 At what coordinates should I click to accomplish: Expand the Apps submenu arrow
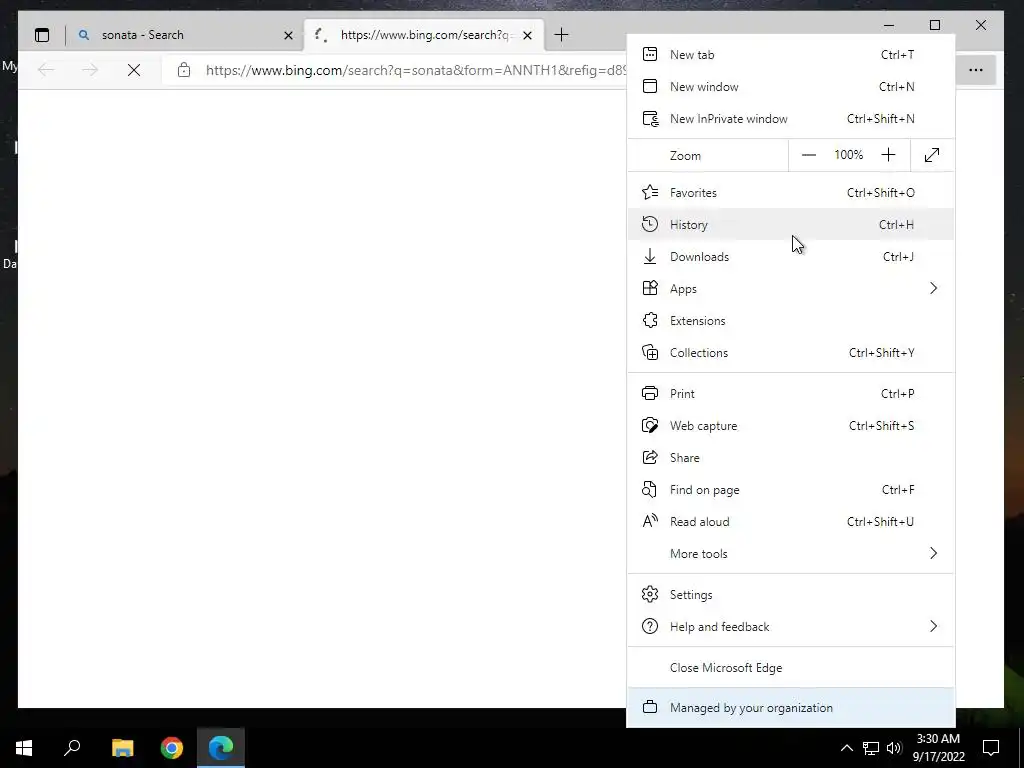pyautogui.click(x=933, y=288)
